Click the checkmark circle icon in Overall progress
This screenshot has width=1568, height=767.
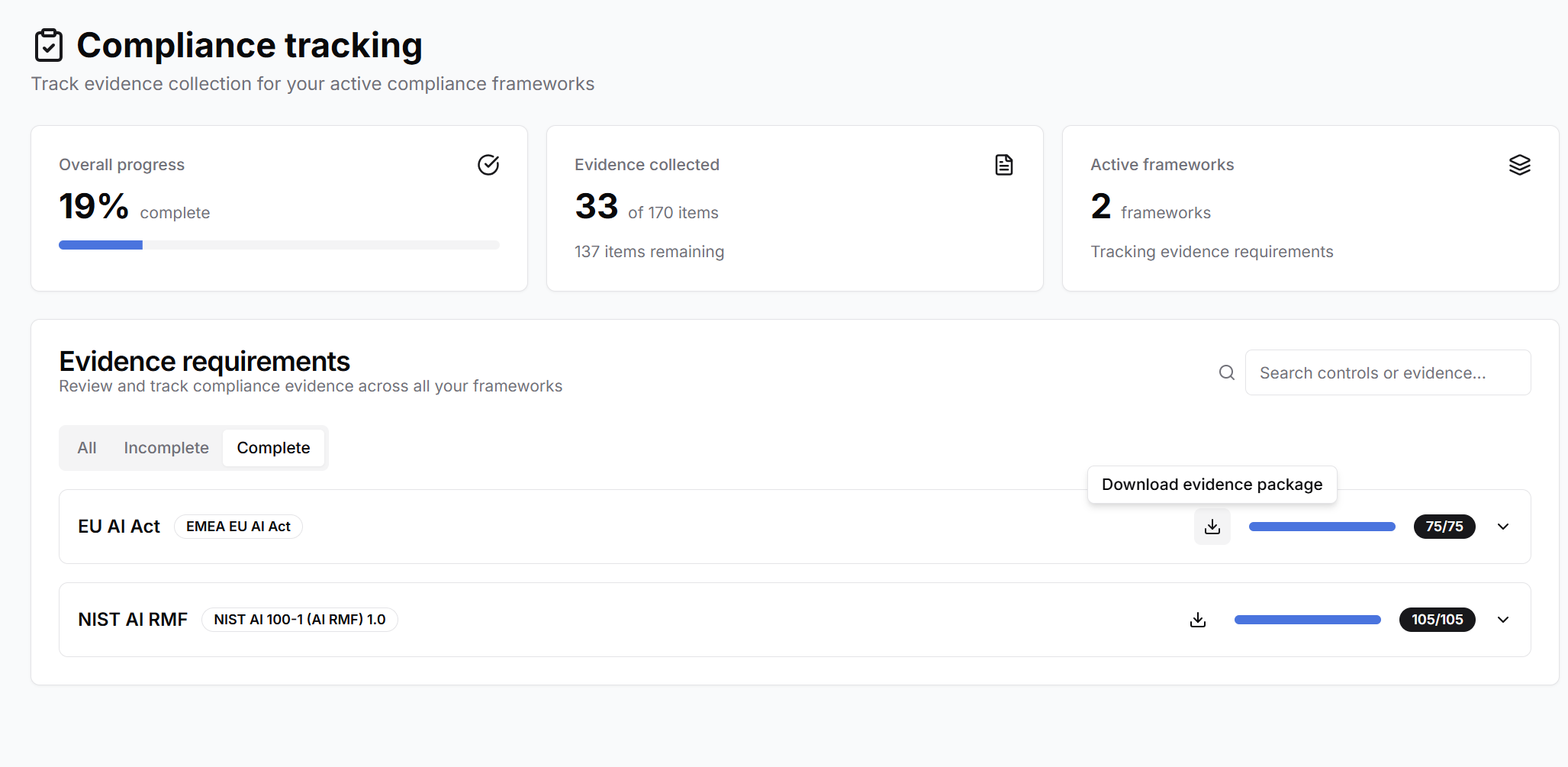click(x=488, y=165)
